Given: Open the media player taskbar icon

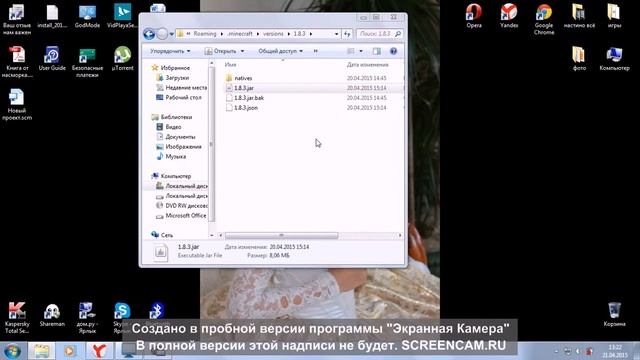Looking at the screenshot, I should pos(70,351).
